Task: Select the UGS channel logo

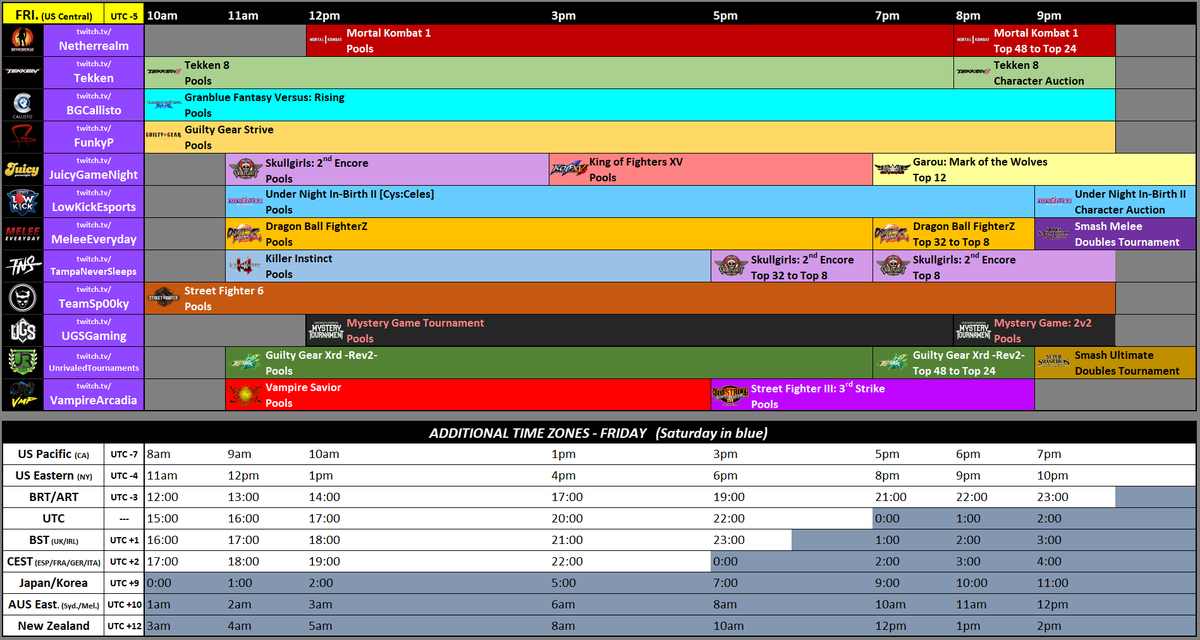Action: tap(23, 330)
